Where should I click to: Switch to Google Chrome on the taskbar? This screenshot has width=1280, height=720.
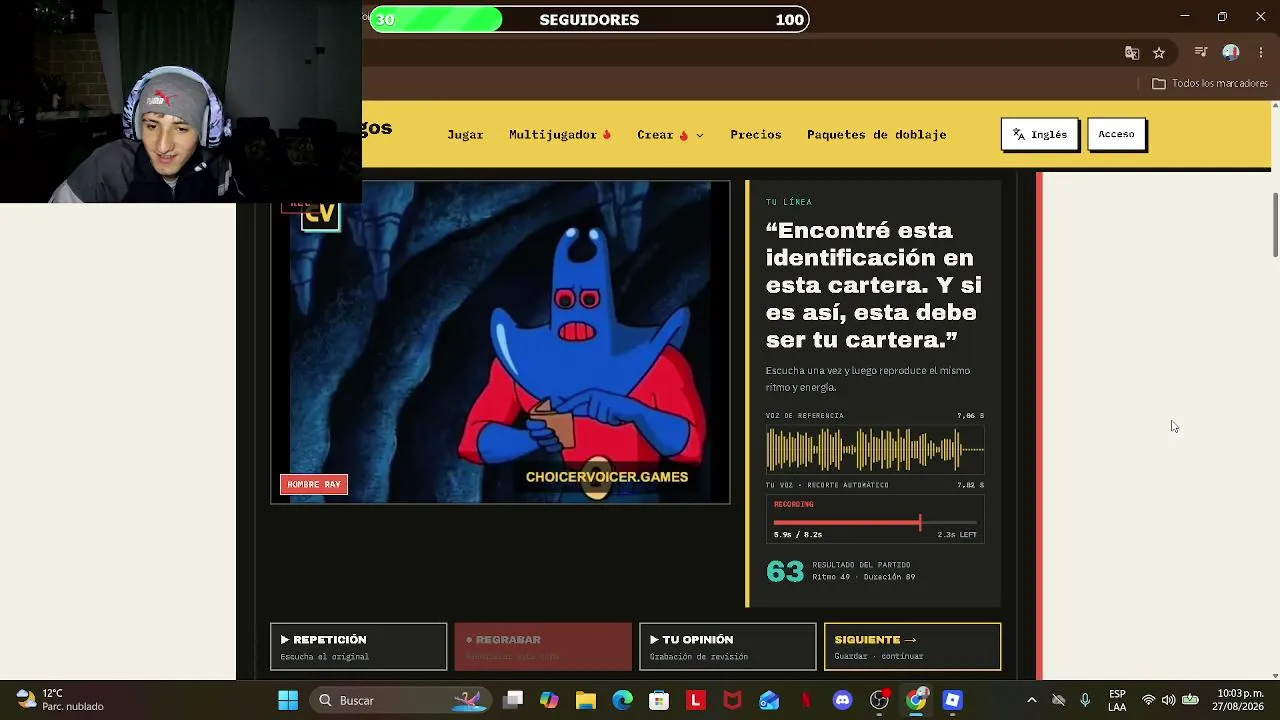(916, 700)
